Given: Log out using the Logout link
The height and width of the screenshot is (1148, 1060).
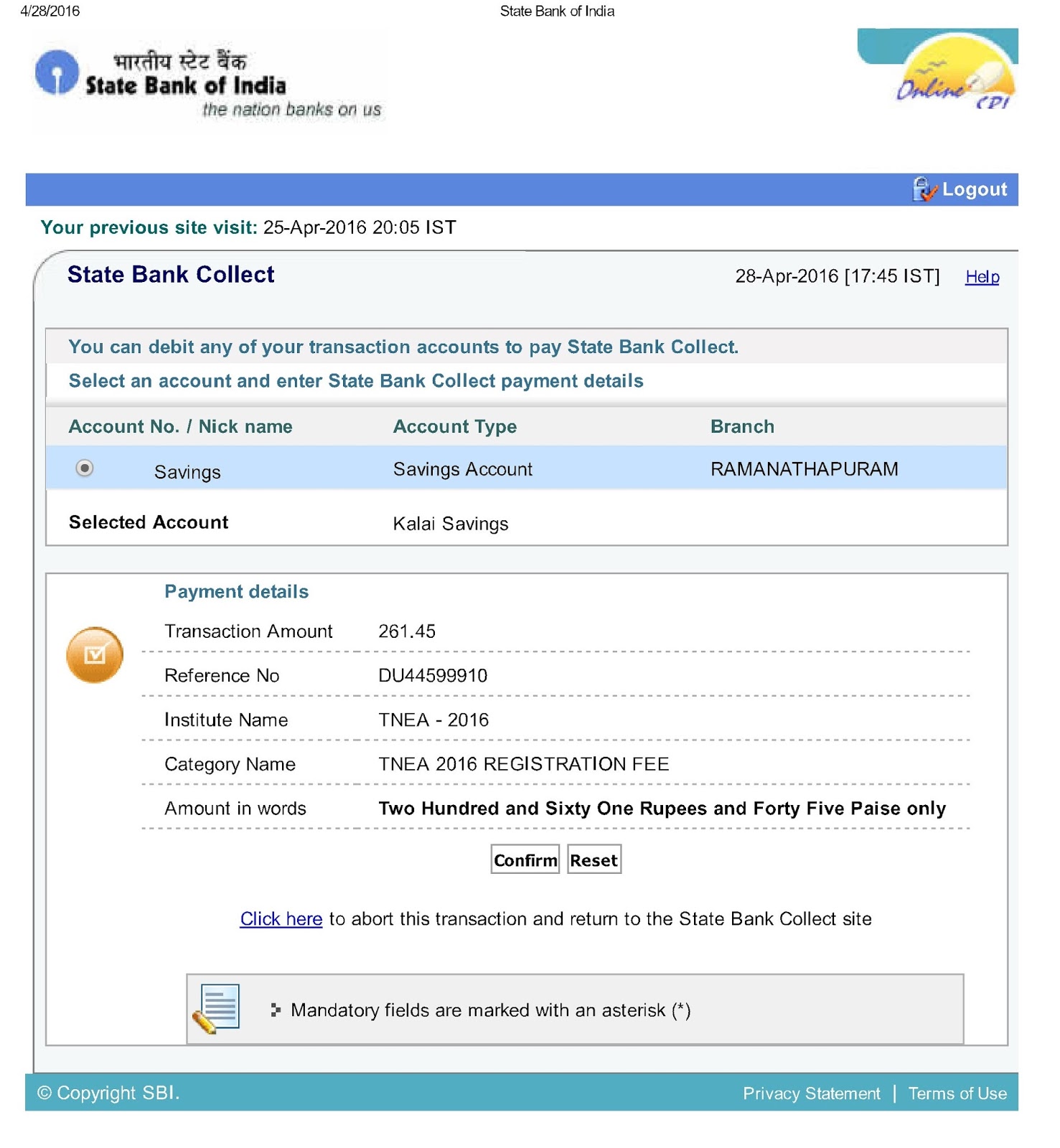Looking at the screenshot, I should click(975, 189).
